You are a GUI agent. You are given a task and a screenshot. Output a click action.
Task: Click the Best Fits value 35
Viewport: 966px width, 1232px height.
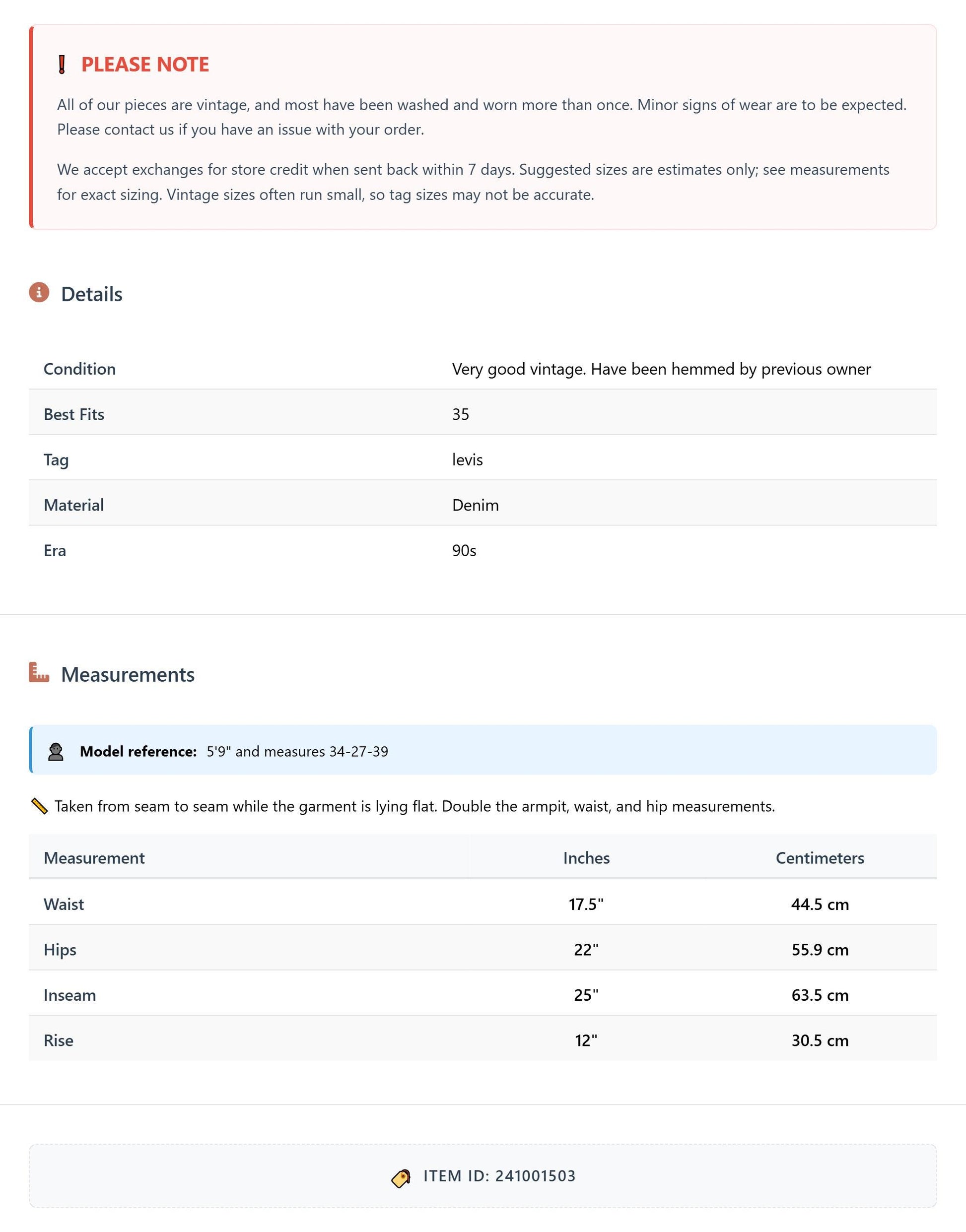[460, 414]
